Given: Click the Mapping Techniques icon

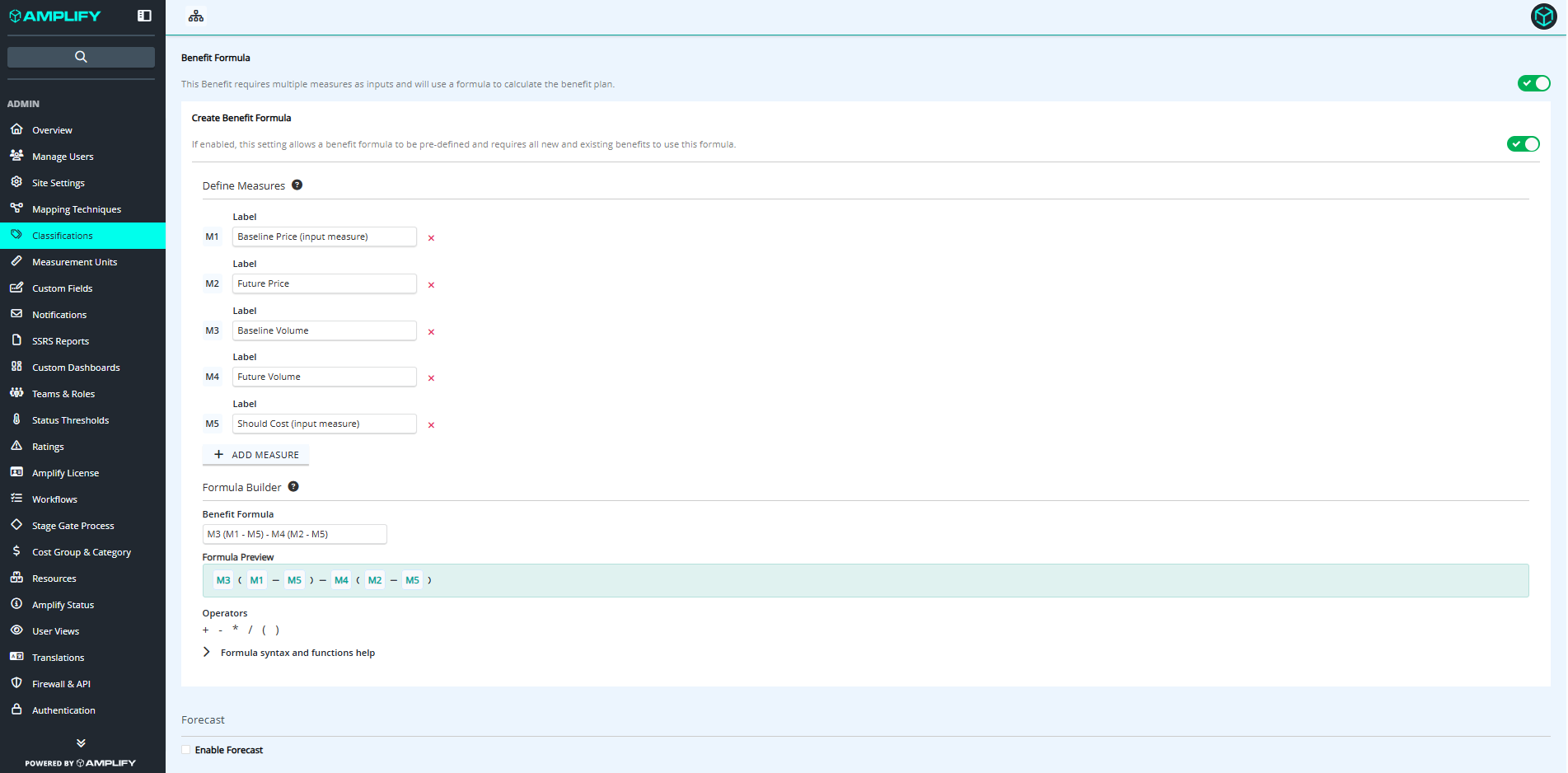Looking at the screenshot, I should click(16, 208).
